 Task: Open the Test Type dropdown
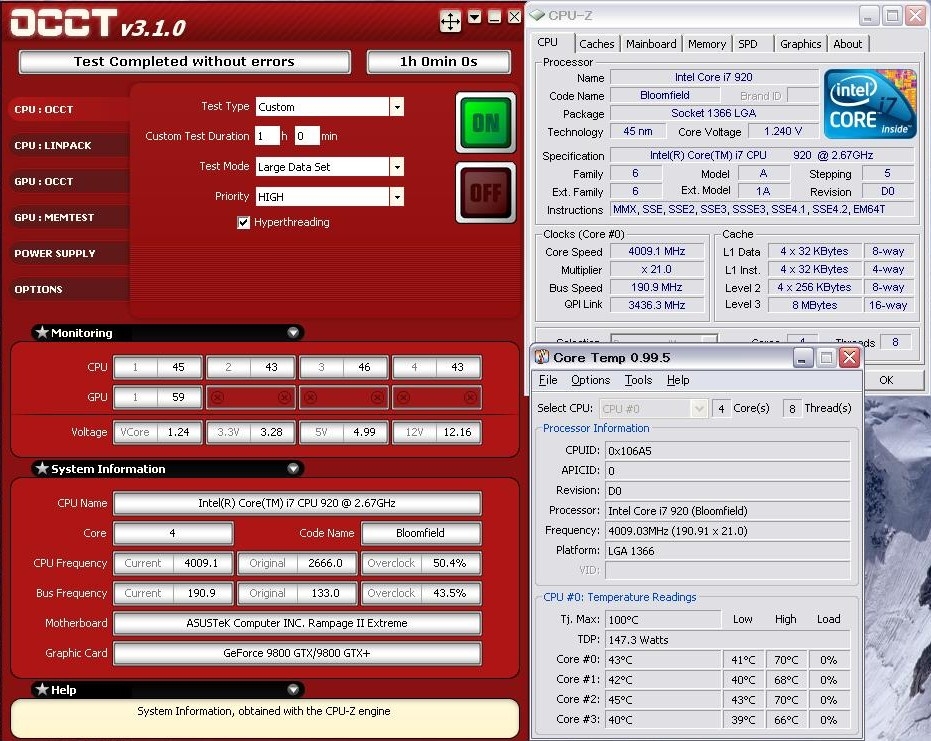(x=397, y=107)
